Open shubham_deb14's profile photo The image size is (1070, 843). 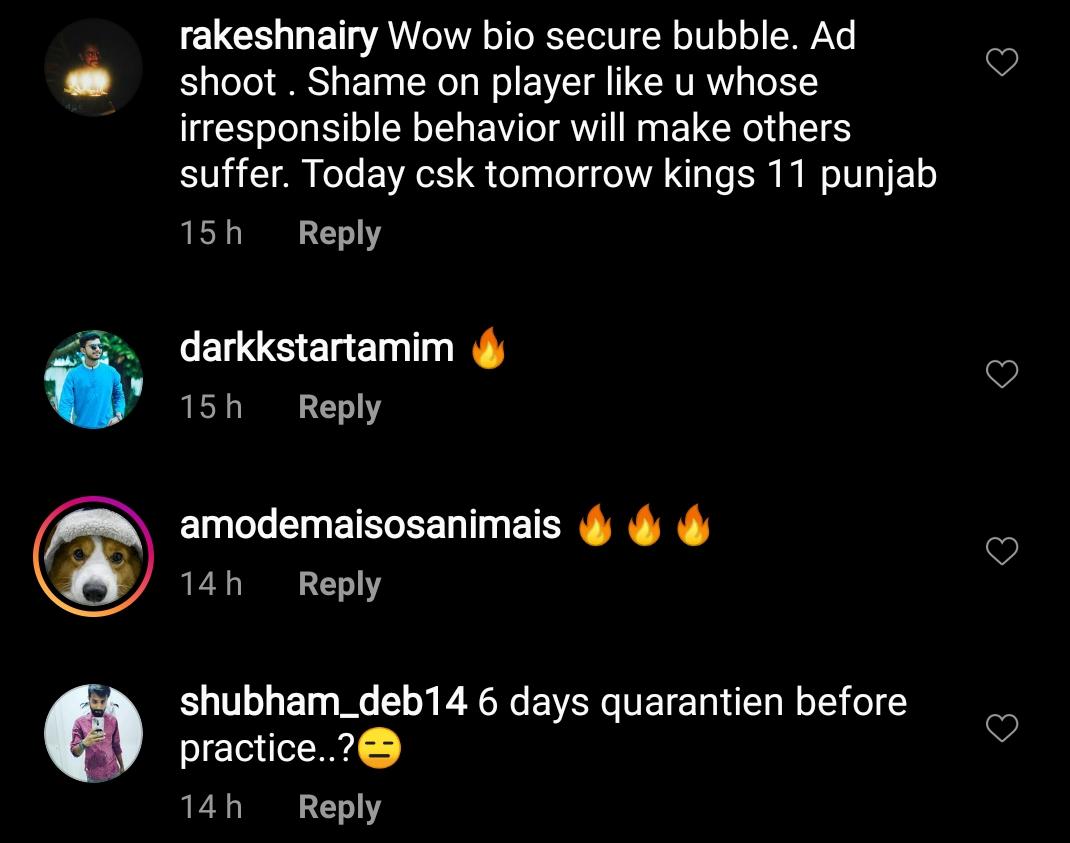coord(93,733)
